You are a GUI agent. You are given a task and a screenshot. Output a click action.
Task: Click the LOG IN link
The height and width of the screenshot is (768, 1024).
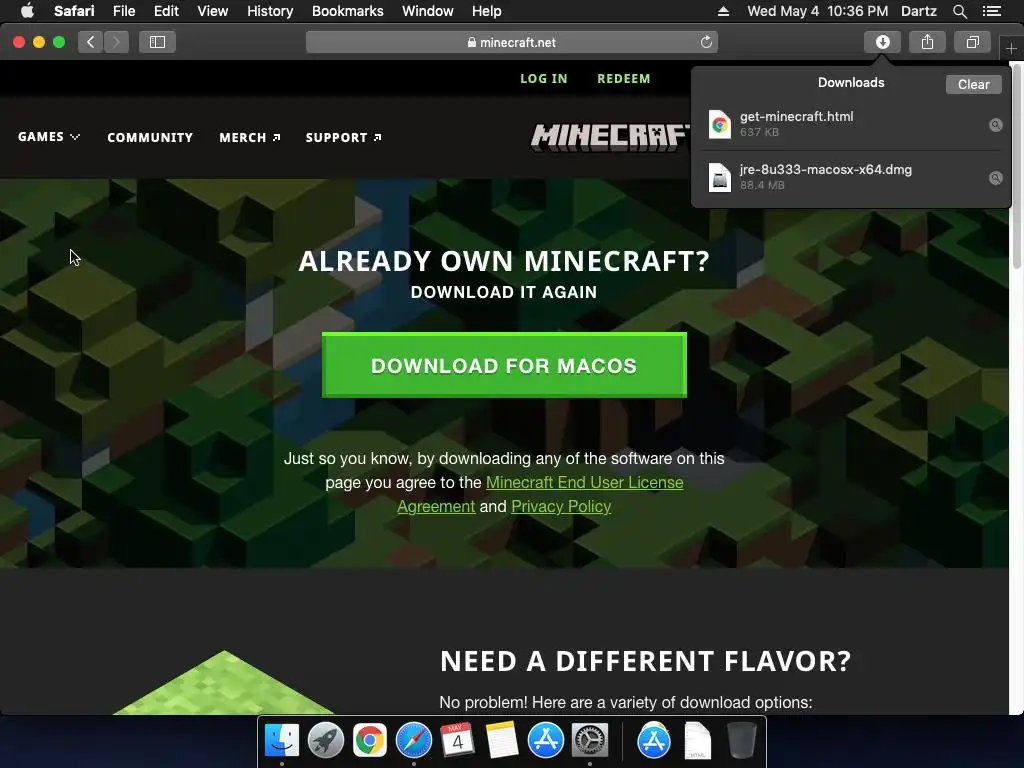coord(543,78)
